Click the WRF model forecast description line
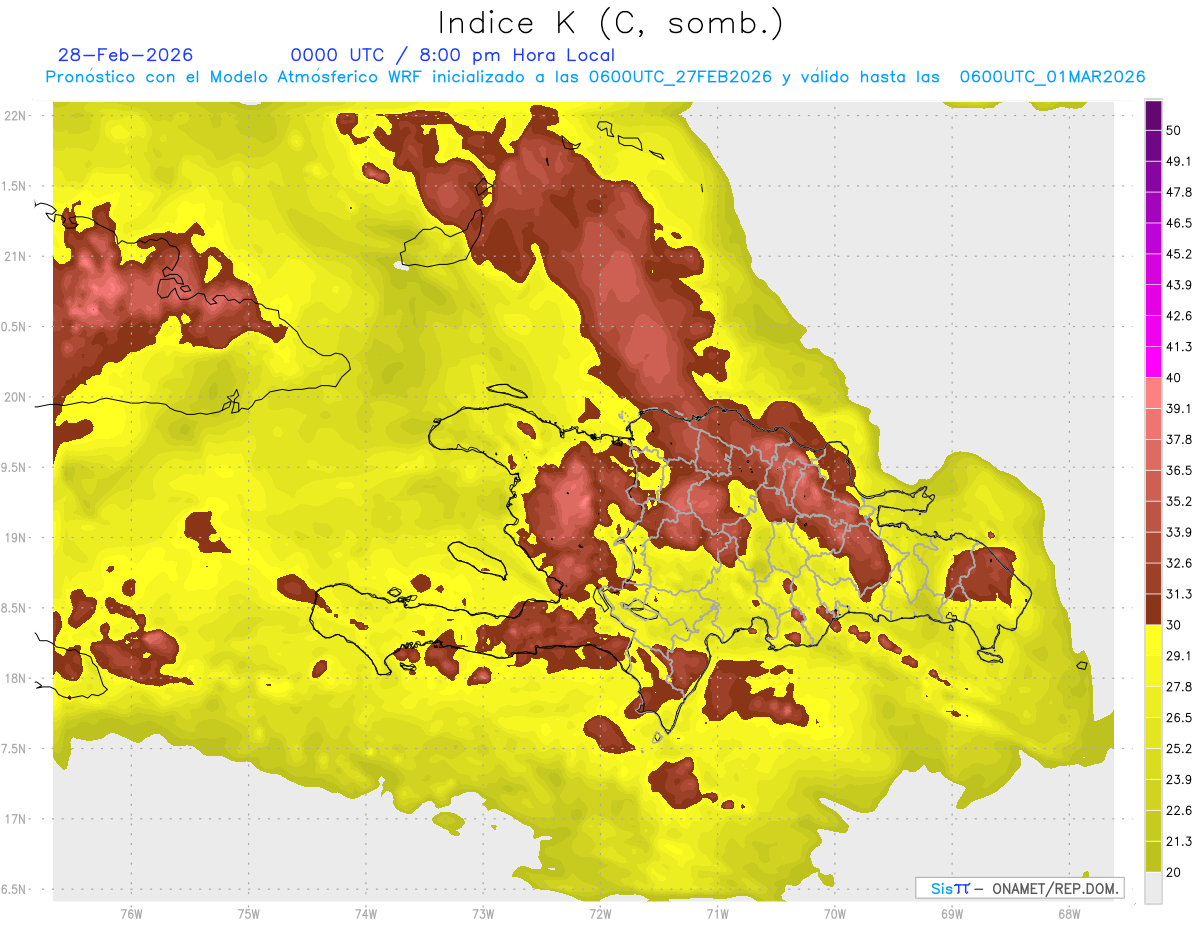1200x927 pixels. [595, 77]
